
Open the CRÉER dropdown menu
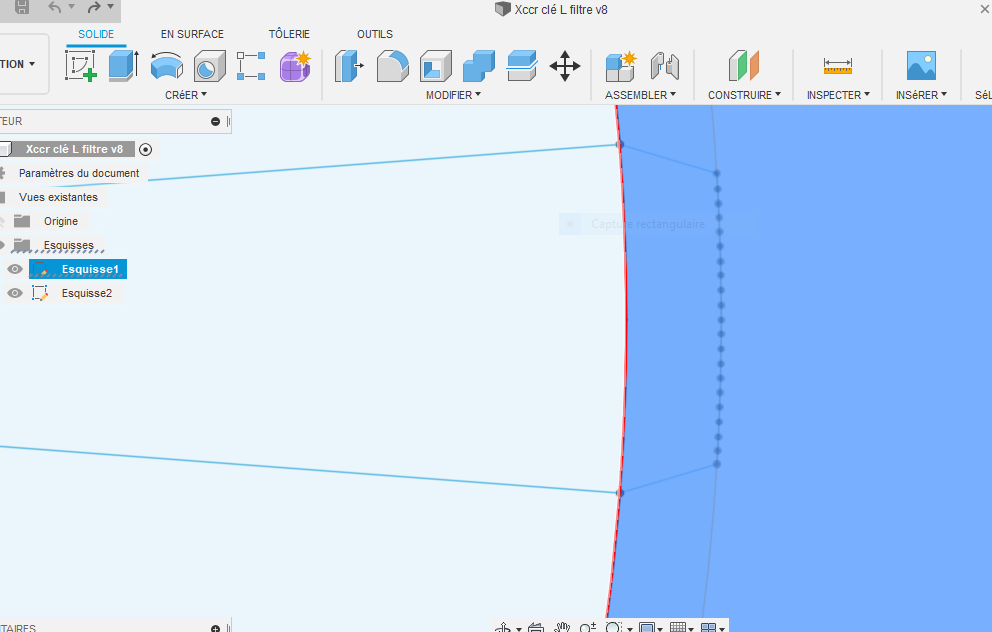click(186, 95)
